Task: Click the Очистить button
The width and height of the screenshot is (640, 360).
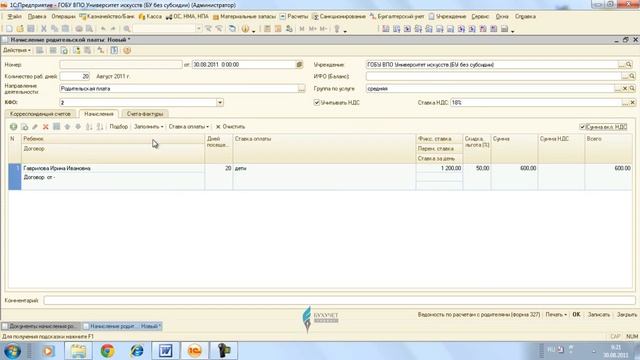Action: [x=230, y=127]
